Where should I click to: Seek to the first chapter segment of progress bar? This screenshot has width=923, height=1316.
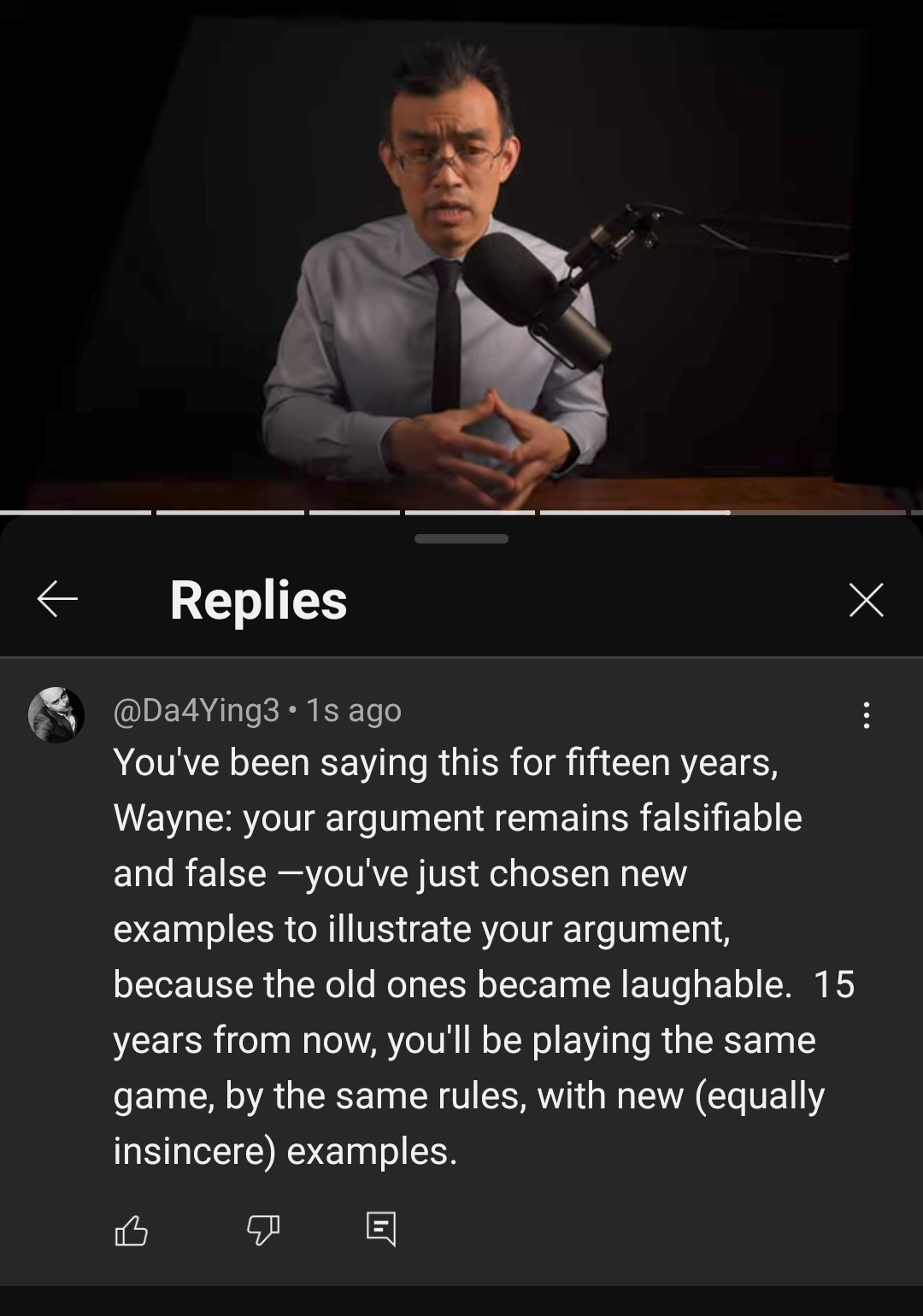coord(75,513)
